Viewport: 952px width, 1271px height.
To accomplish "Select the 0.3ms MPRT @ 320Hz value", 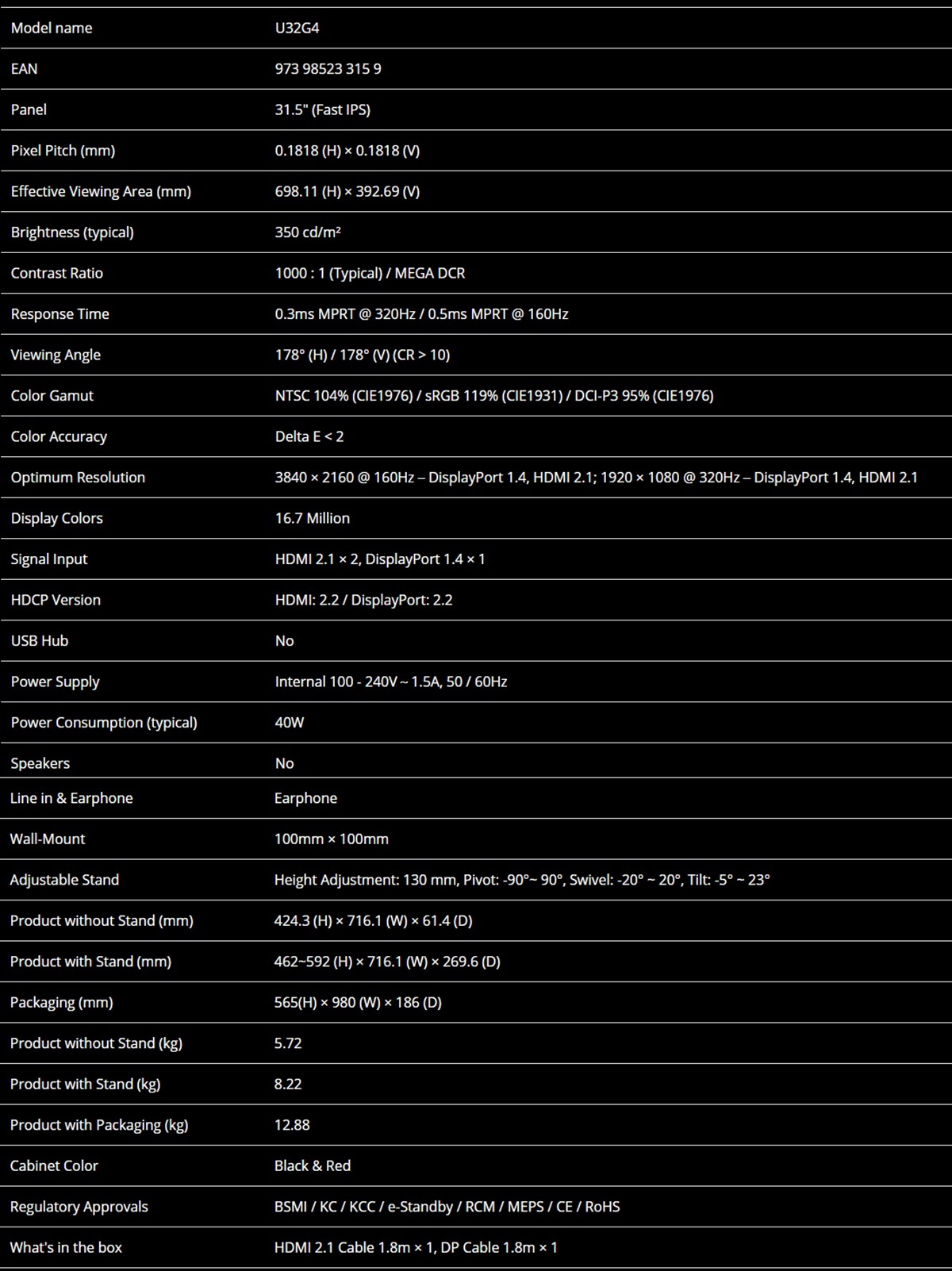I will tap(345, 314).
